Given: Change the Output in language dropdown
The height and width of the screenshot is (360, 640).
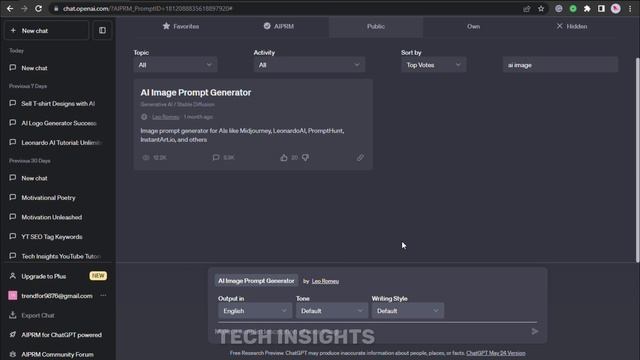Looking at the screenshot, I should tap(255, 311).
